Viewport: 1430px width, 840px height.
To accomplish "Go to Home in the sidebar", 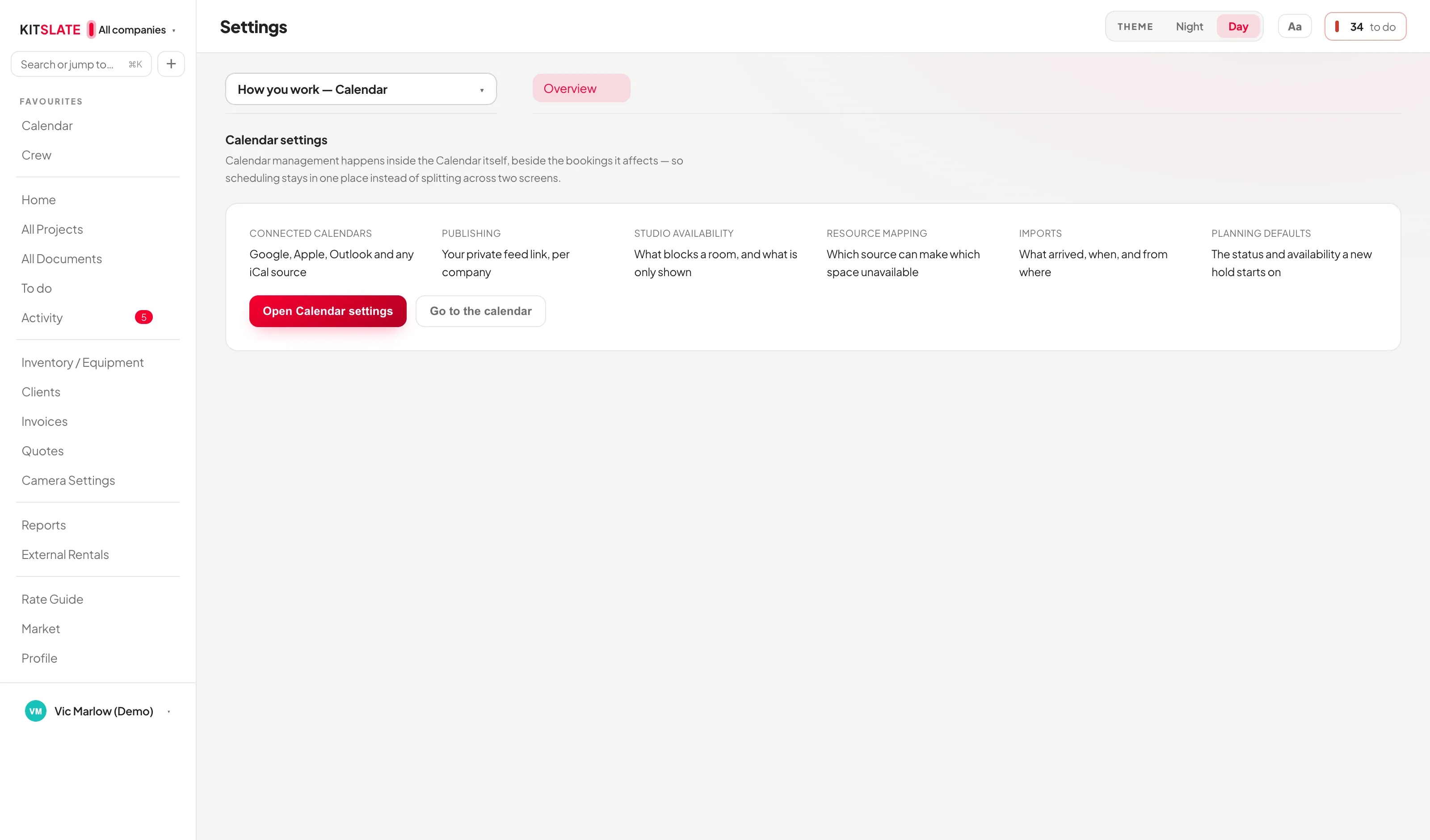I will click(x=38, y=200).
